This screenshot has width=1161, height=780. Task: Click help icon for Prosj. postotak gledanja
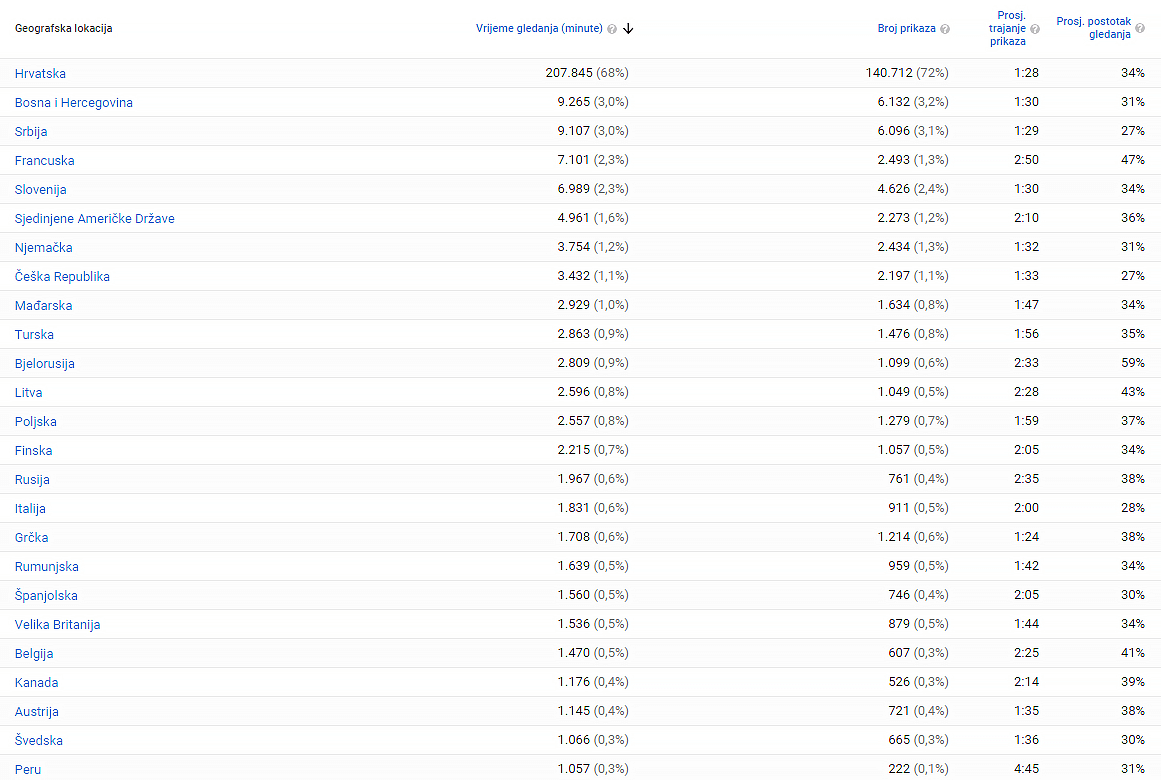pos(1140,28)
